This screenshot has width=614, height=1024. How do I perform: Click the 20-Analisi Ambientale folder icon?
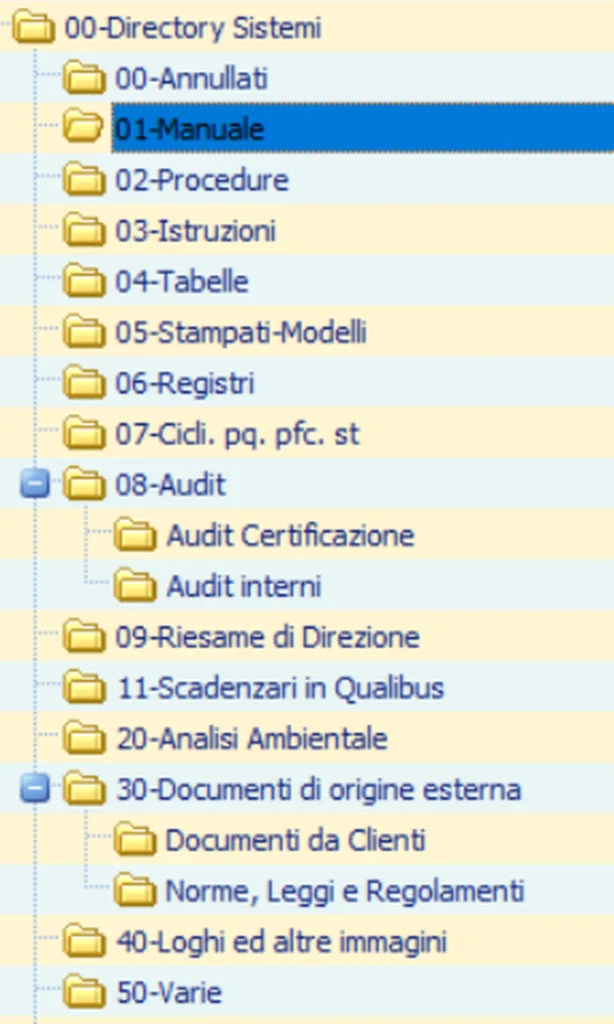point(83,738)
